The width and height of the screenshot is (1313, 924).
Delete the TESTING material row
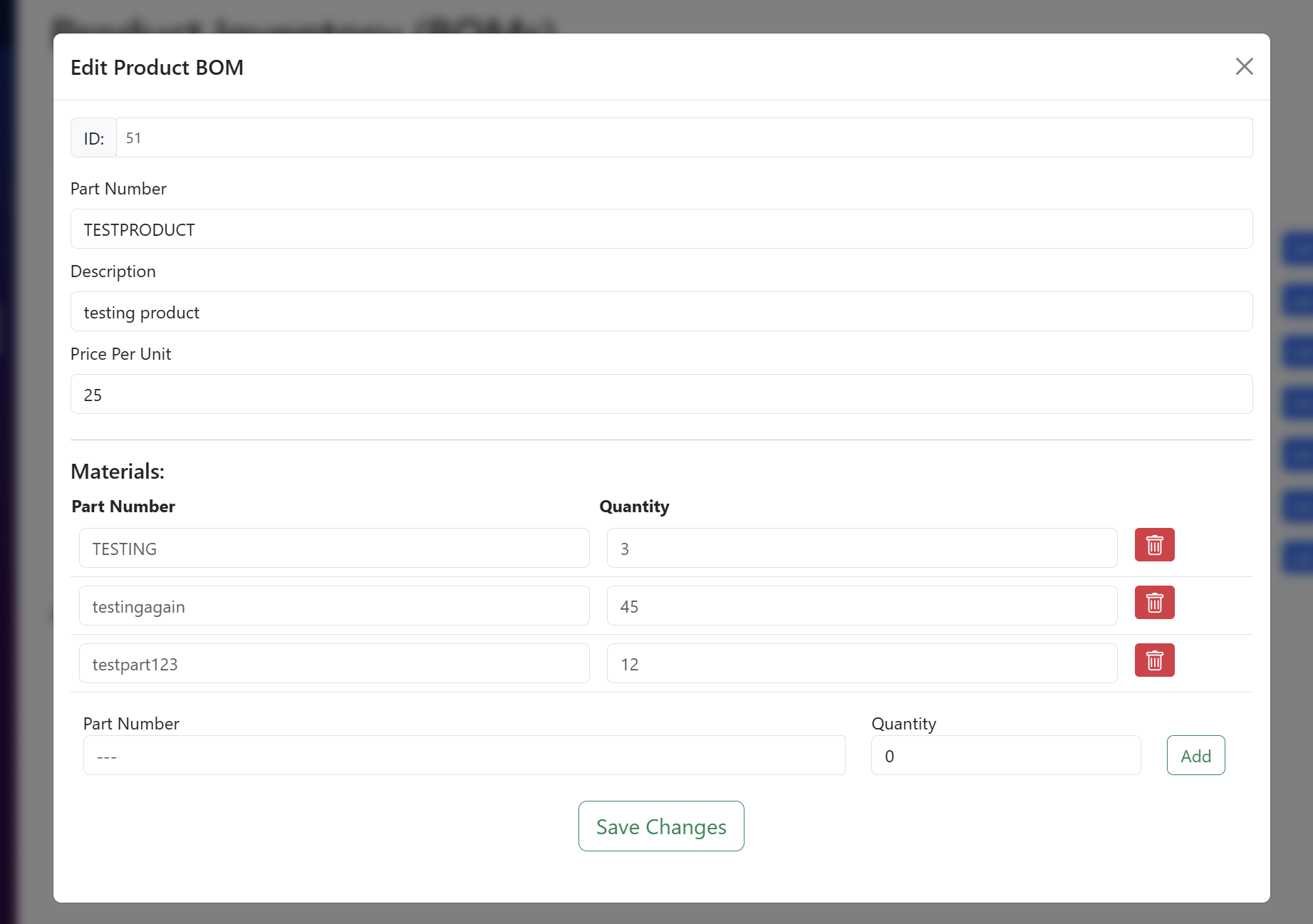coord(1154,545)
